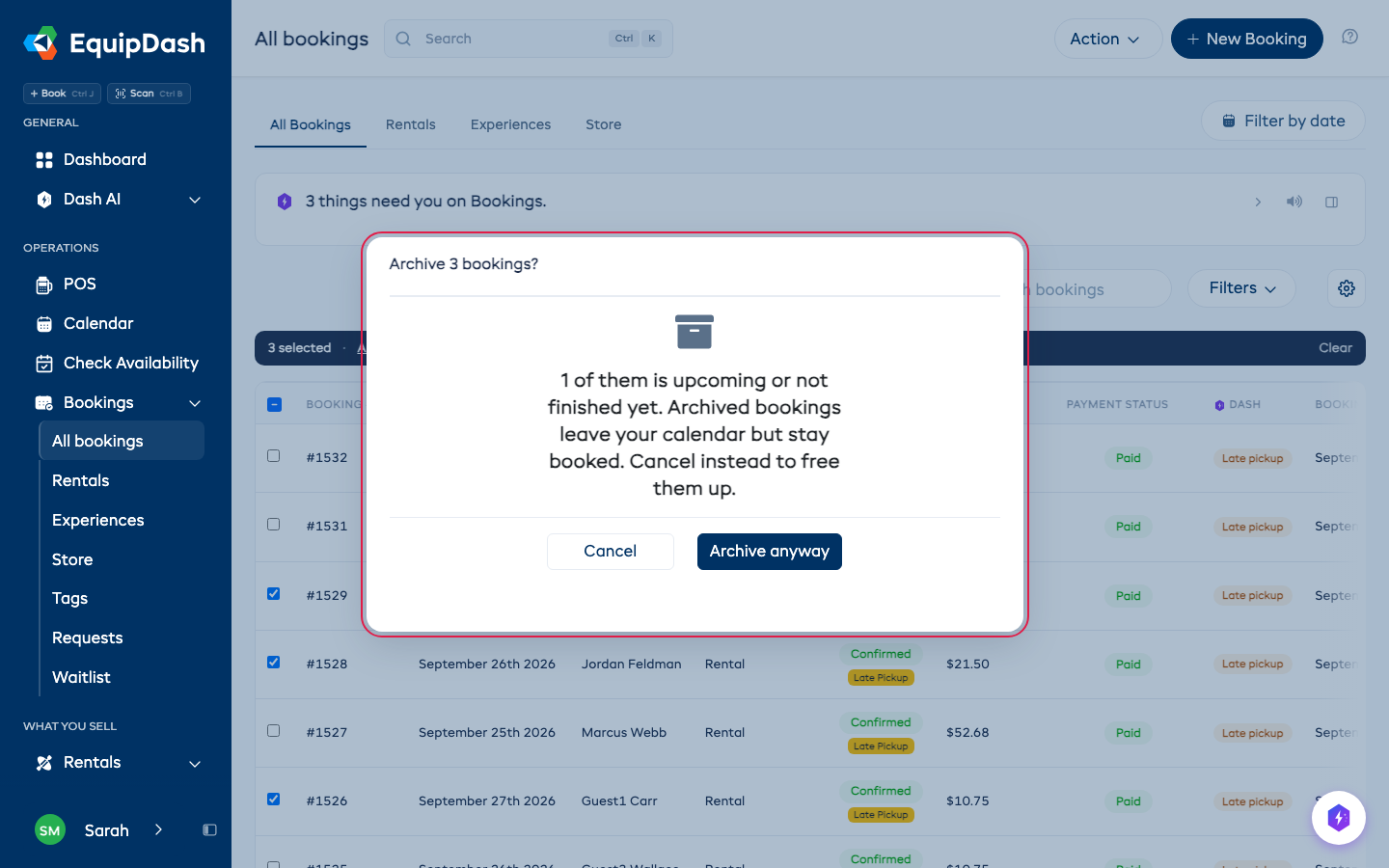Cancel the archive dialog

point(611,552)
